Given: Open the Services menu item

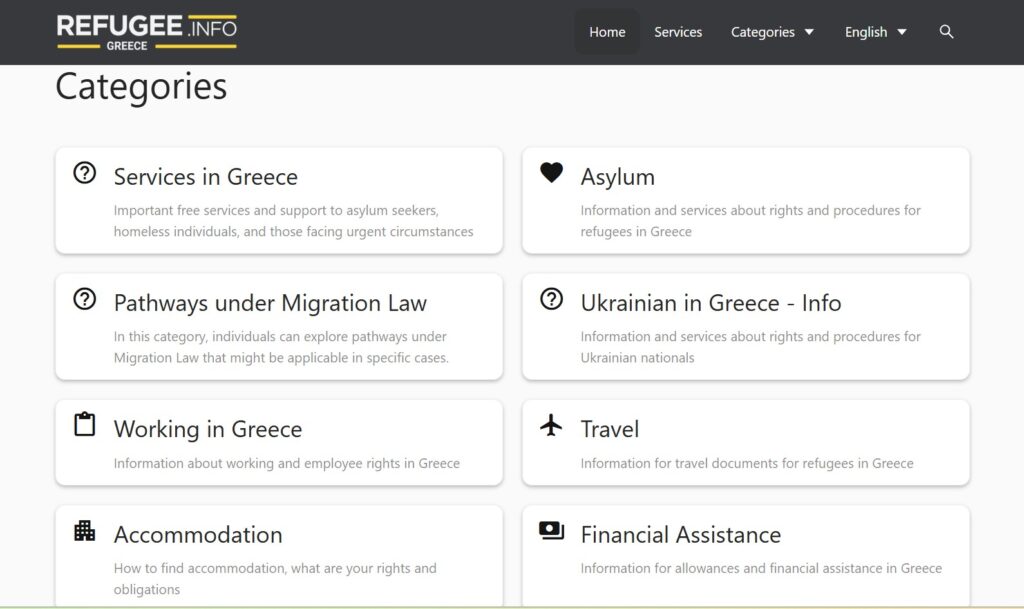Looking at the screenshot, I should point(678,32).
